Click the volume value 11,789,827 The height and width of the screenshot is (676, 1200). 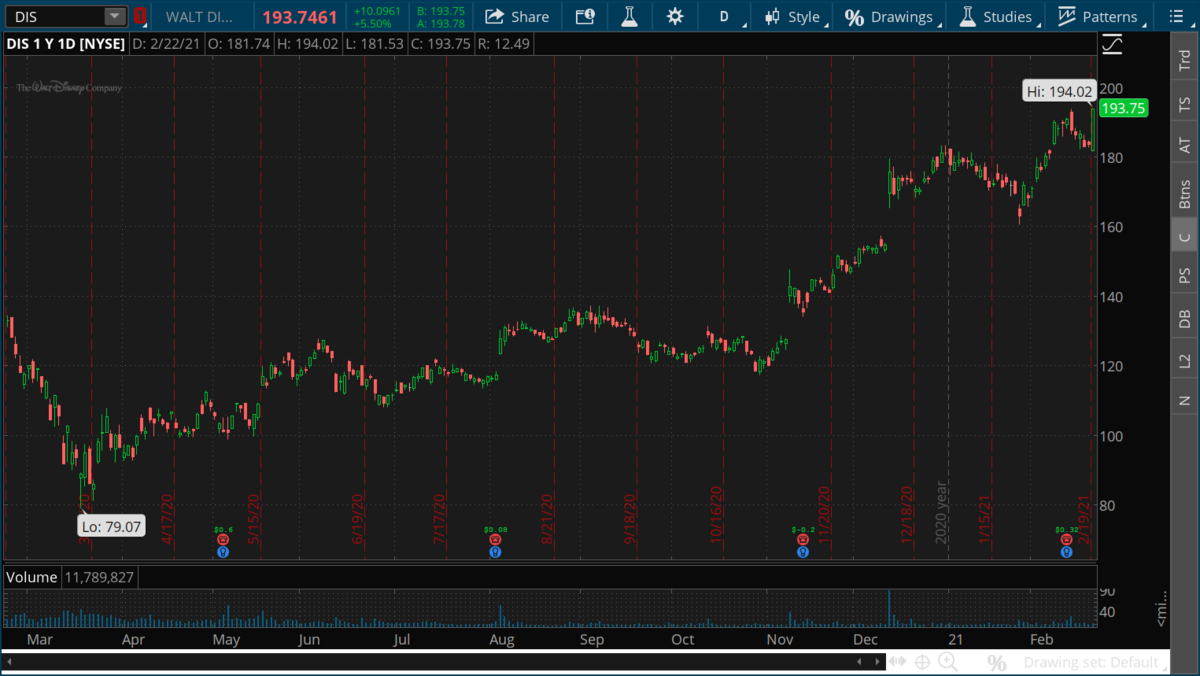point(100,577)
